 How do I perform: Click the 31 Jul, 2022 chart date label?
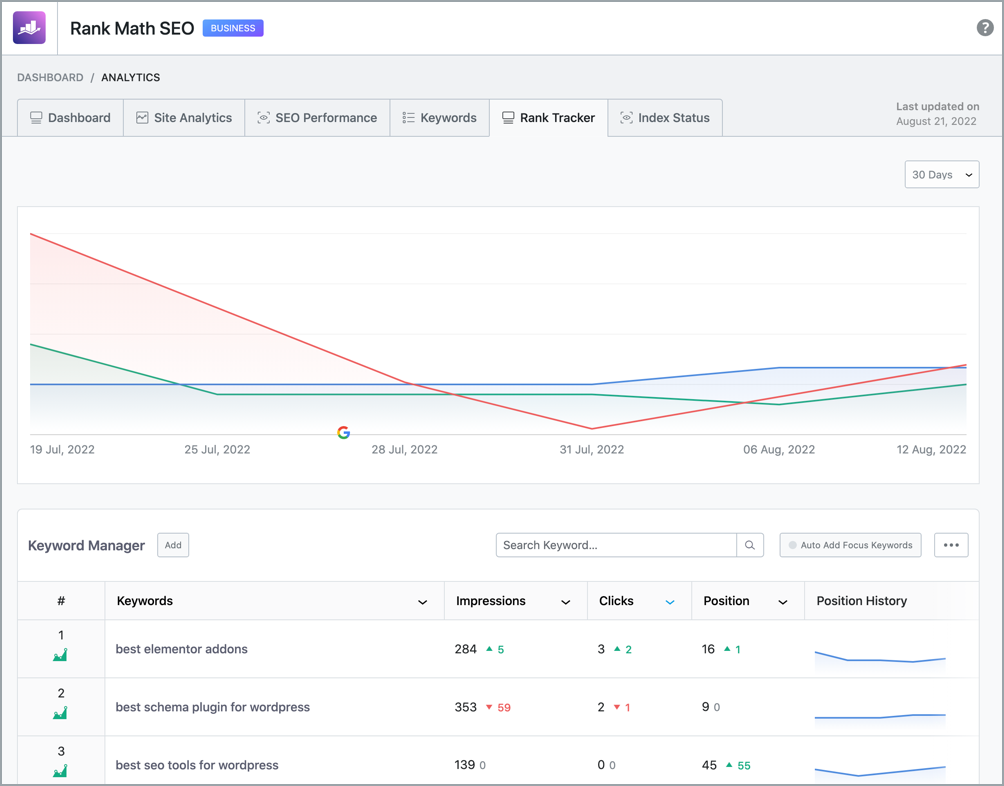pyautogui.click(x=592, y=449)
